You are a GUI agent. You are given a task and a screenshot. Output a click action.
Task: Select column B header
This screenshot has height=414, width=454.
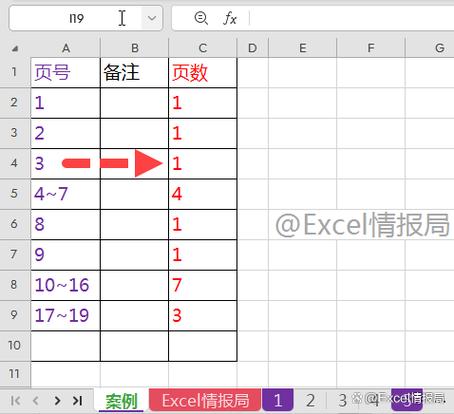point(135,48)
